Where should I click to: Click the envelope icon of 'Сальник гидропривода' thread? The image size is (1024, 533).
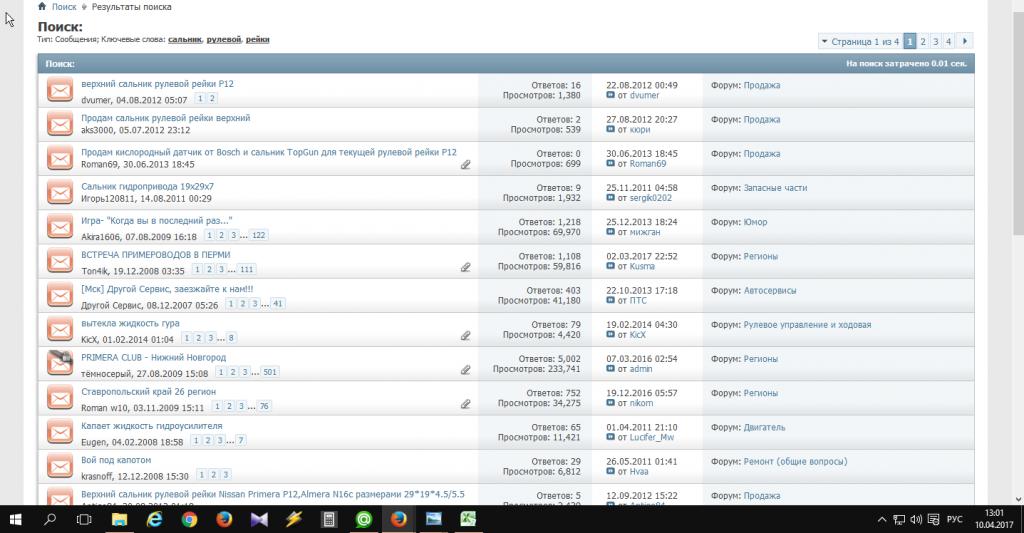[60, 193]
